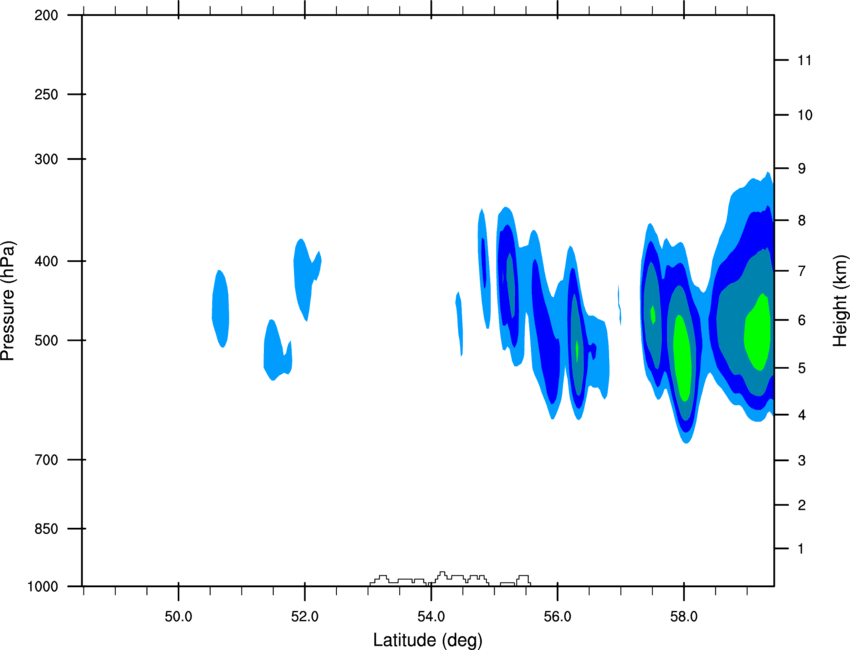Click the 56.0 latitude tick label
The image size is (850, 650).
[x=558, y=617]
